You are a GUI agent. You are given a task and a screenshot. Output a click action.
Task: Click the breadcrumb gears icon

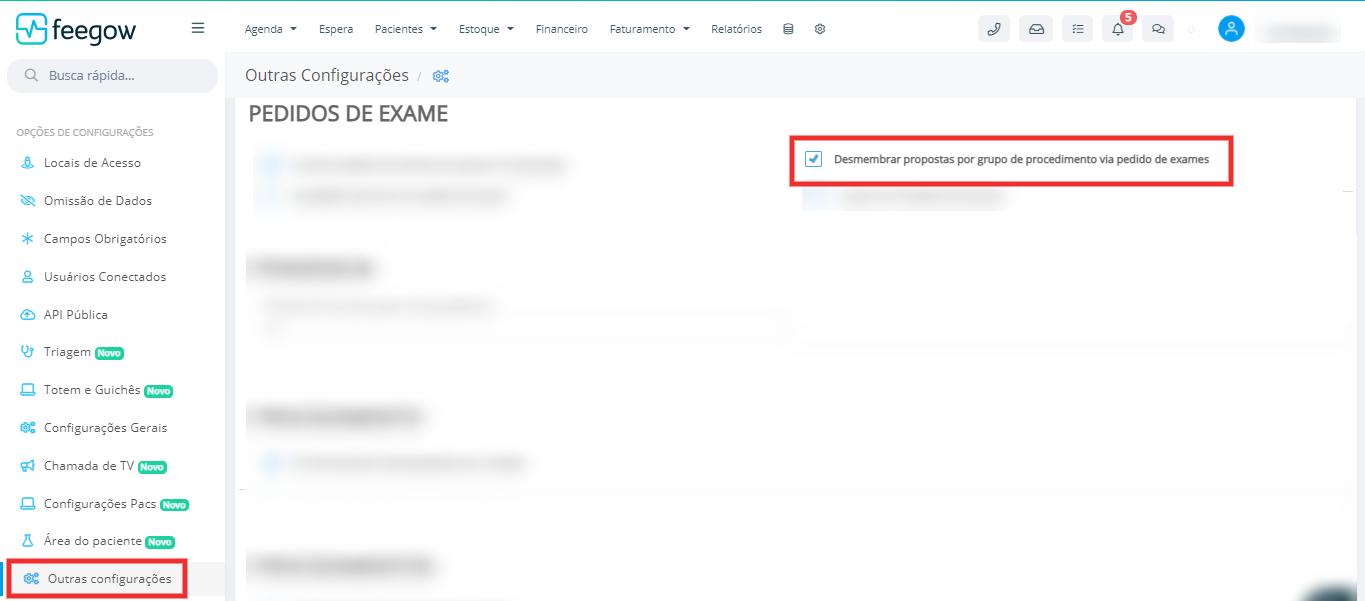[440, 76]
